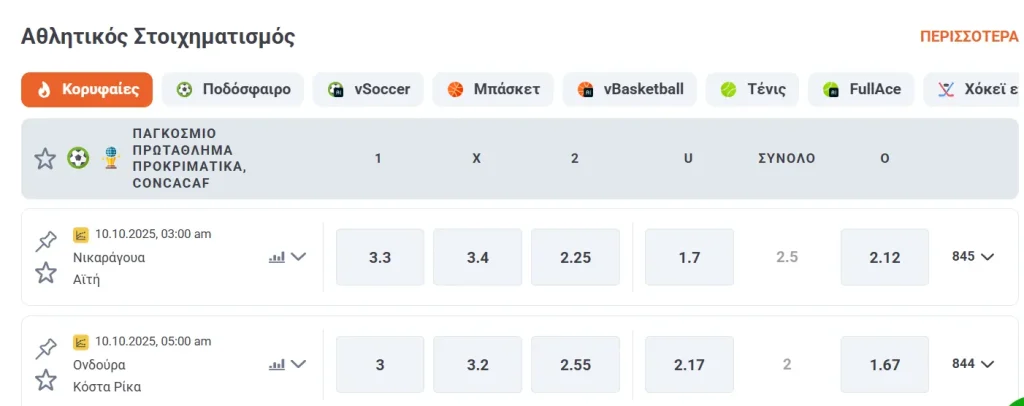Viewport: 1024px width, 406px height.
Task: Pin the Νικαράγουα vs Αϊτή match
Action: click(x=46, y=241)
